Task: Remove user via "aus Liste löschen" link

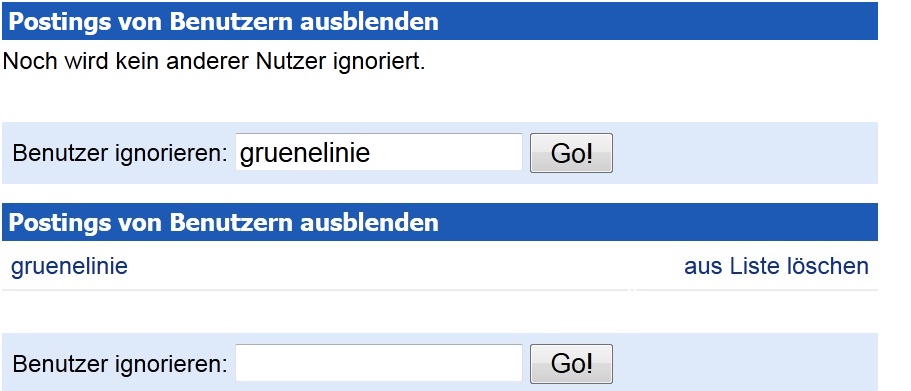Action: (776, 267)
